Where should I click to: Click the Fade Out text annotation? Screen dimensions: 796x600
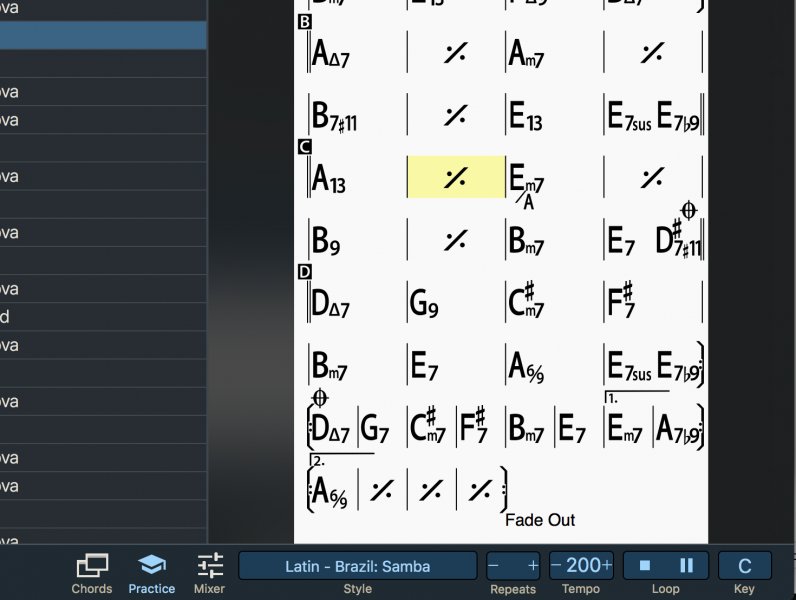pyautogui.click(x=540, y=520)
